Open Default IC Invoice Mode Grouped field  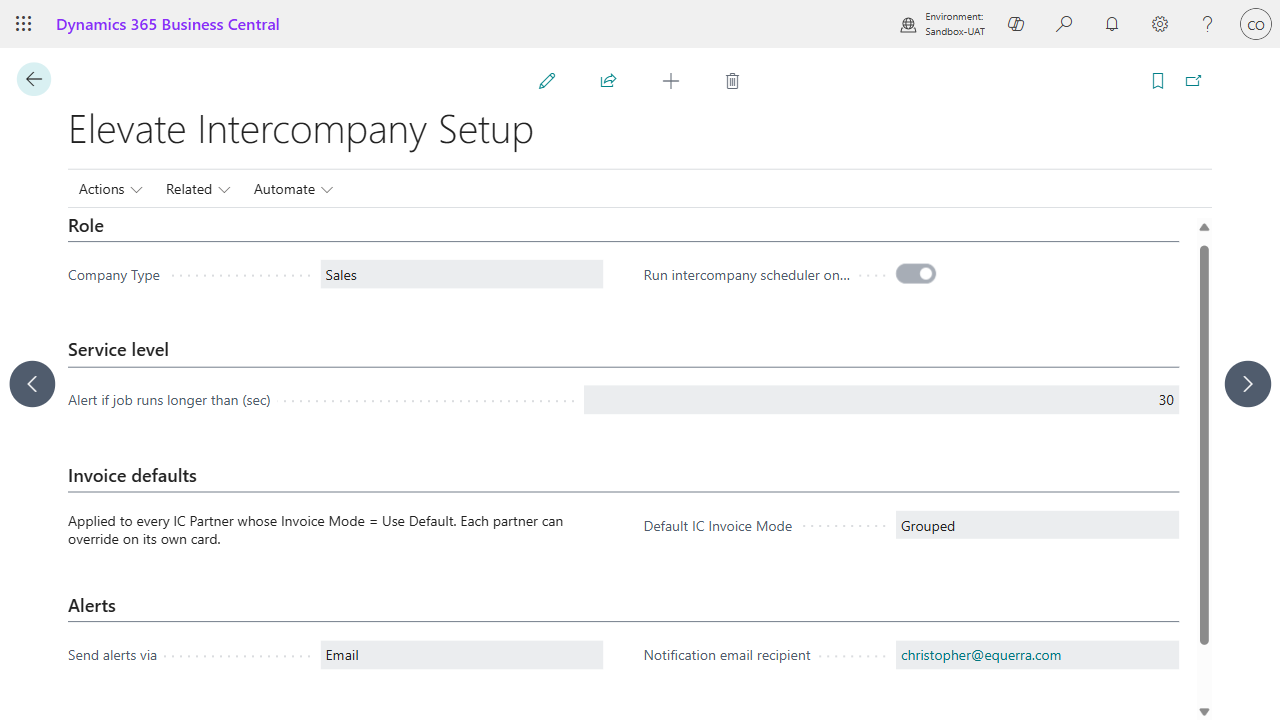coord(1037,526)
